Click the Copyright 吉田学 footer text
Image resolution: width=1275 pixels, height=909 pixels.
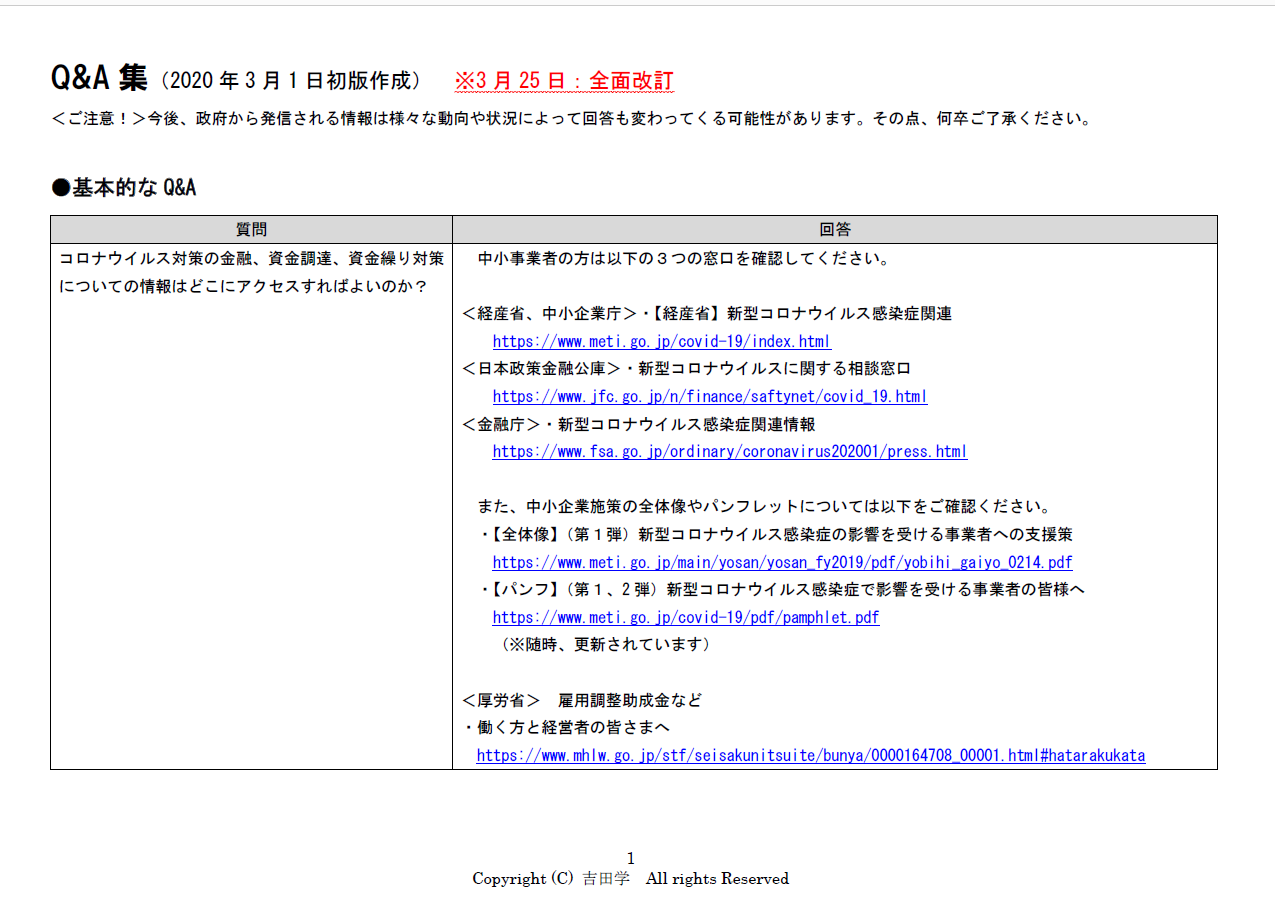630,879
